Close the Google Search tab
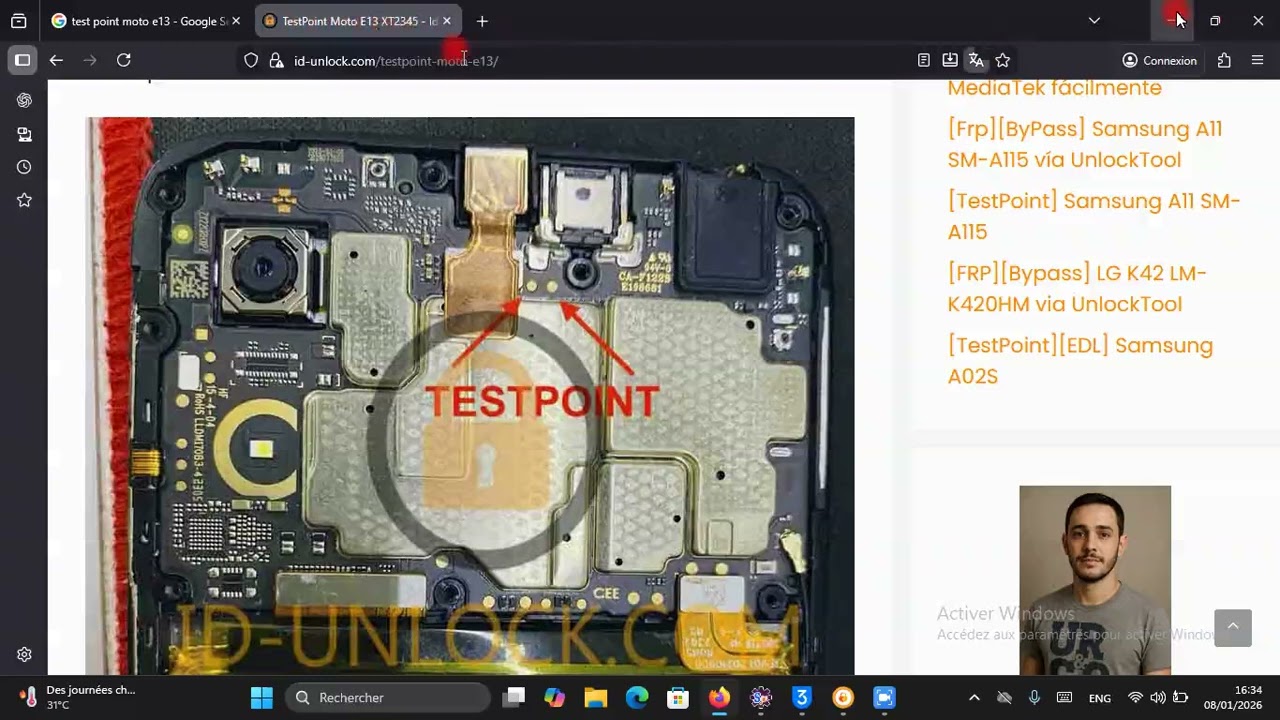The width and height of the screenshot is (1280, 720). tap(236, 21)
